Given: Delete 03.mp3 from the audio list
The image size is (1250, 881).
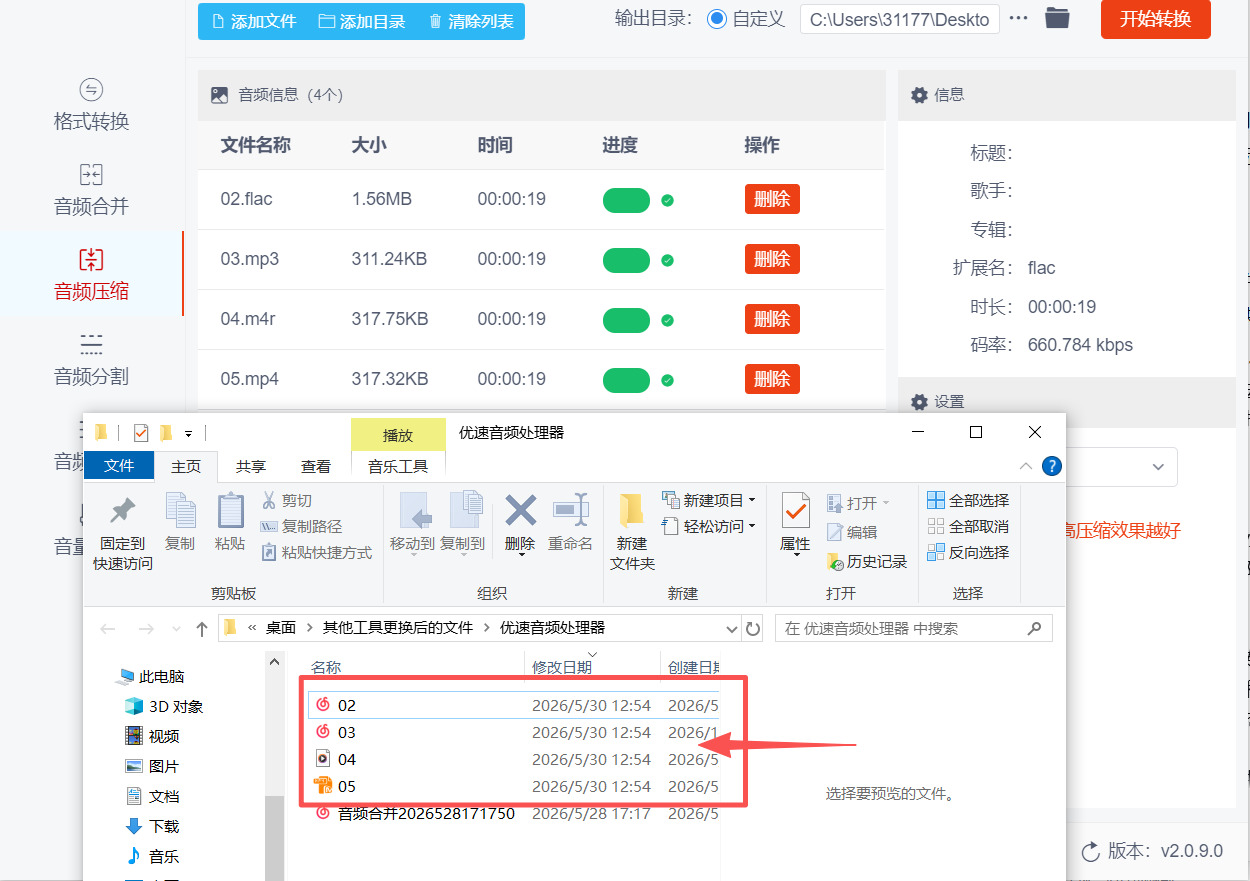Looking at the screenshot, I should [x=772, y=259].
